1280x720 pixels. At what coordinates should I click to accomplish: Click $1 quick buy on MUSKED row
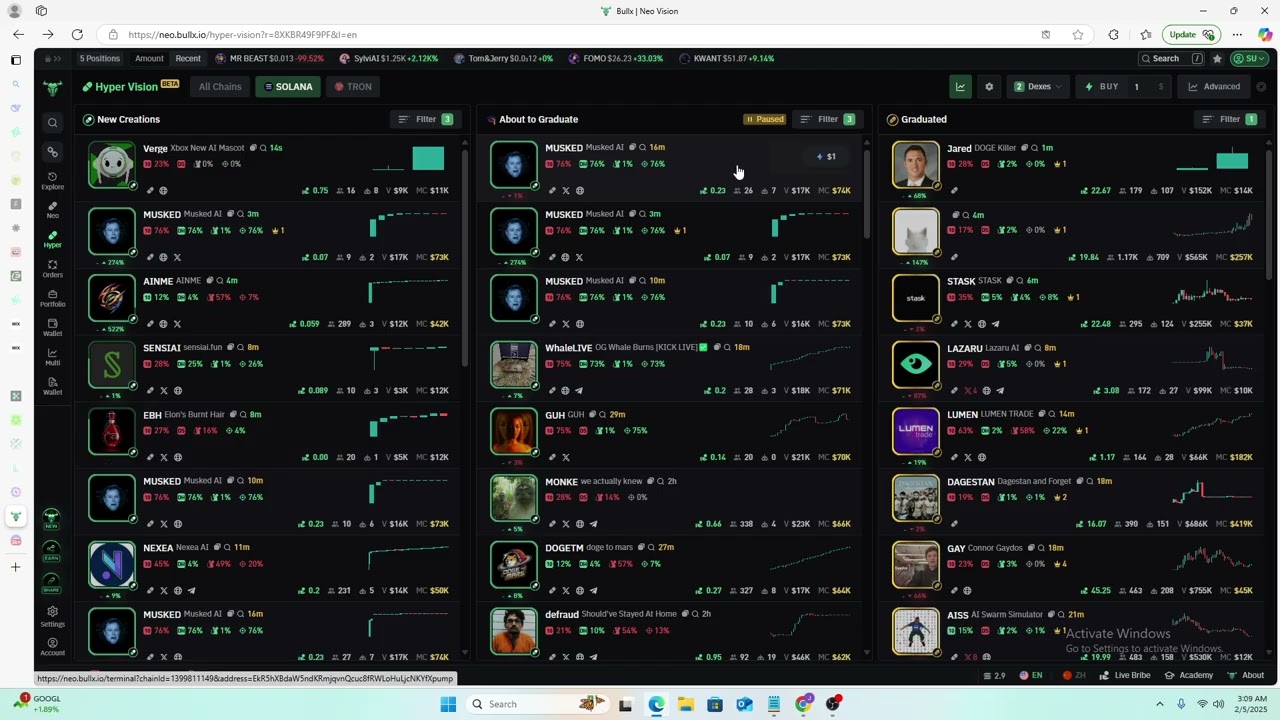point(826,157)
